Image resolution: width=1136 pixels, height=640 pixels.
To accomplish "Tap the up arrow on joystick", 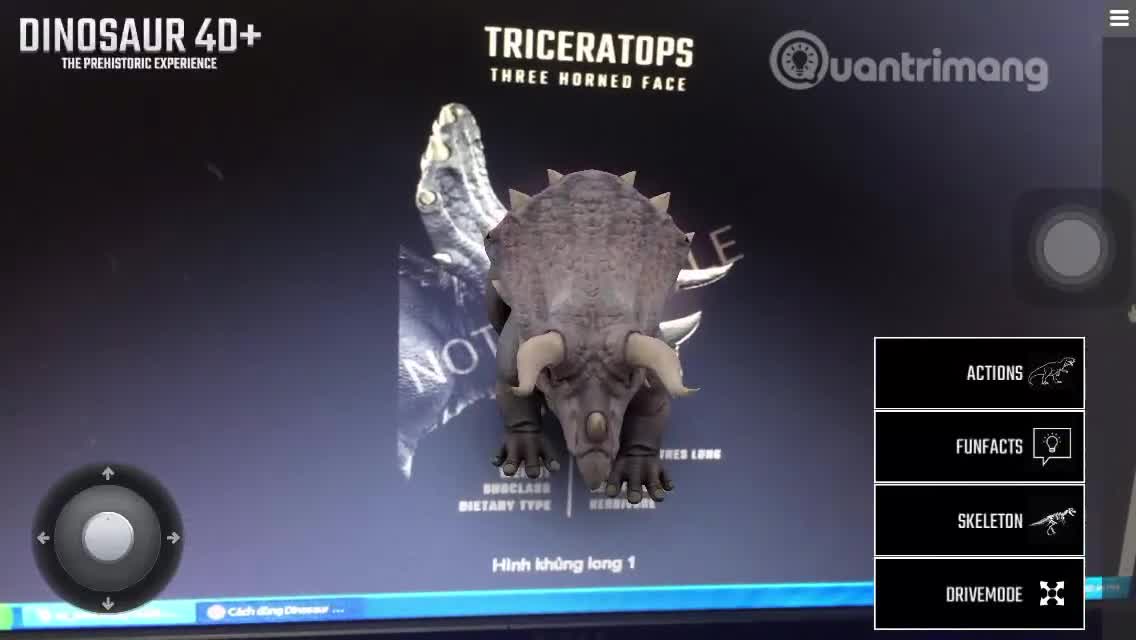I will [108, 473].
